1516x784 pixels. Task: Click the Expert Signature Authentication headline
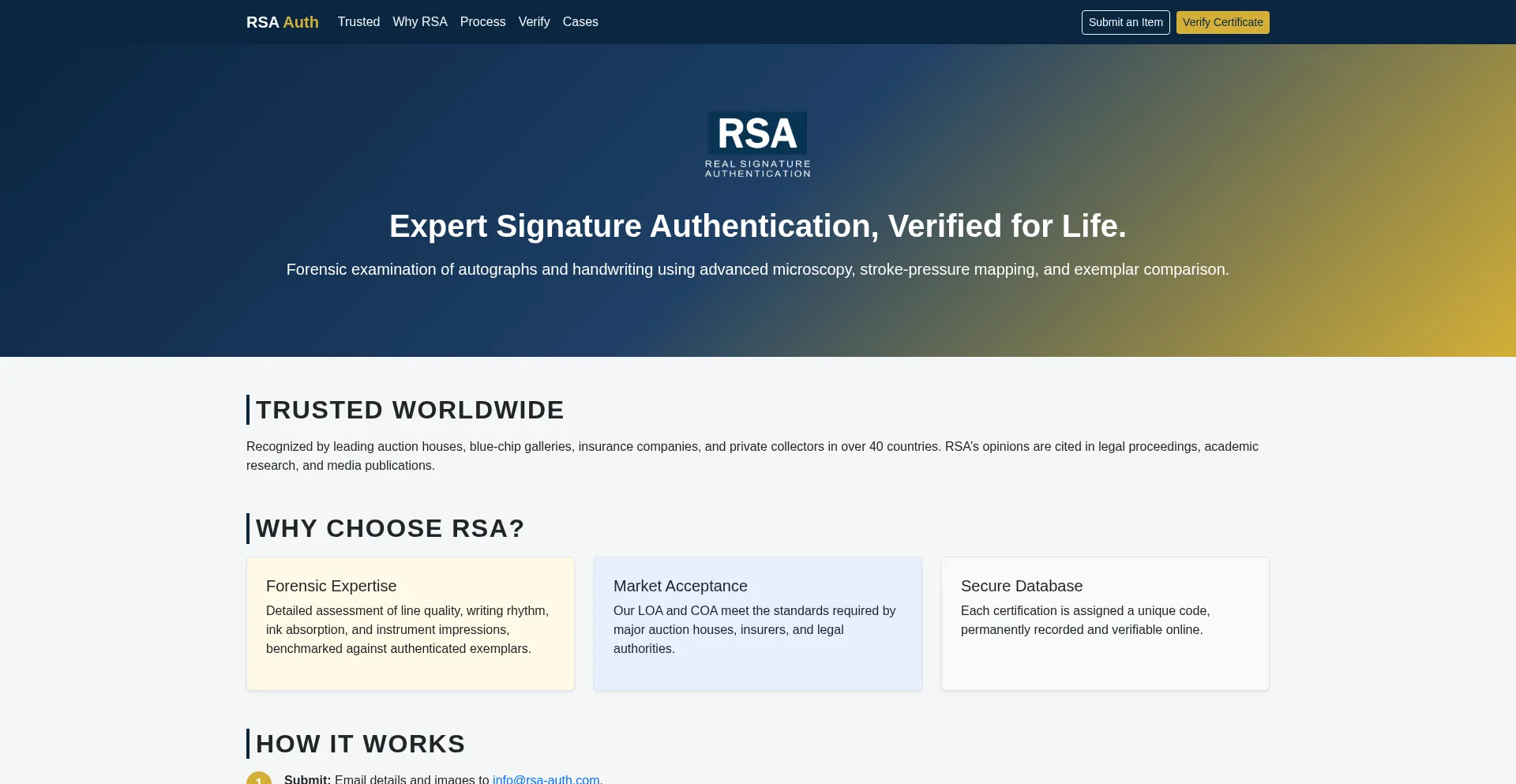point(757,226)
